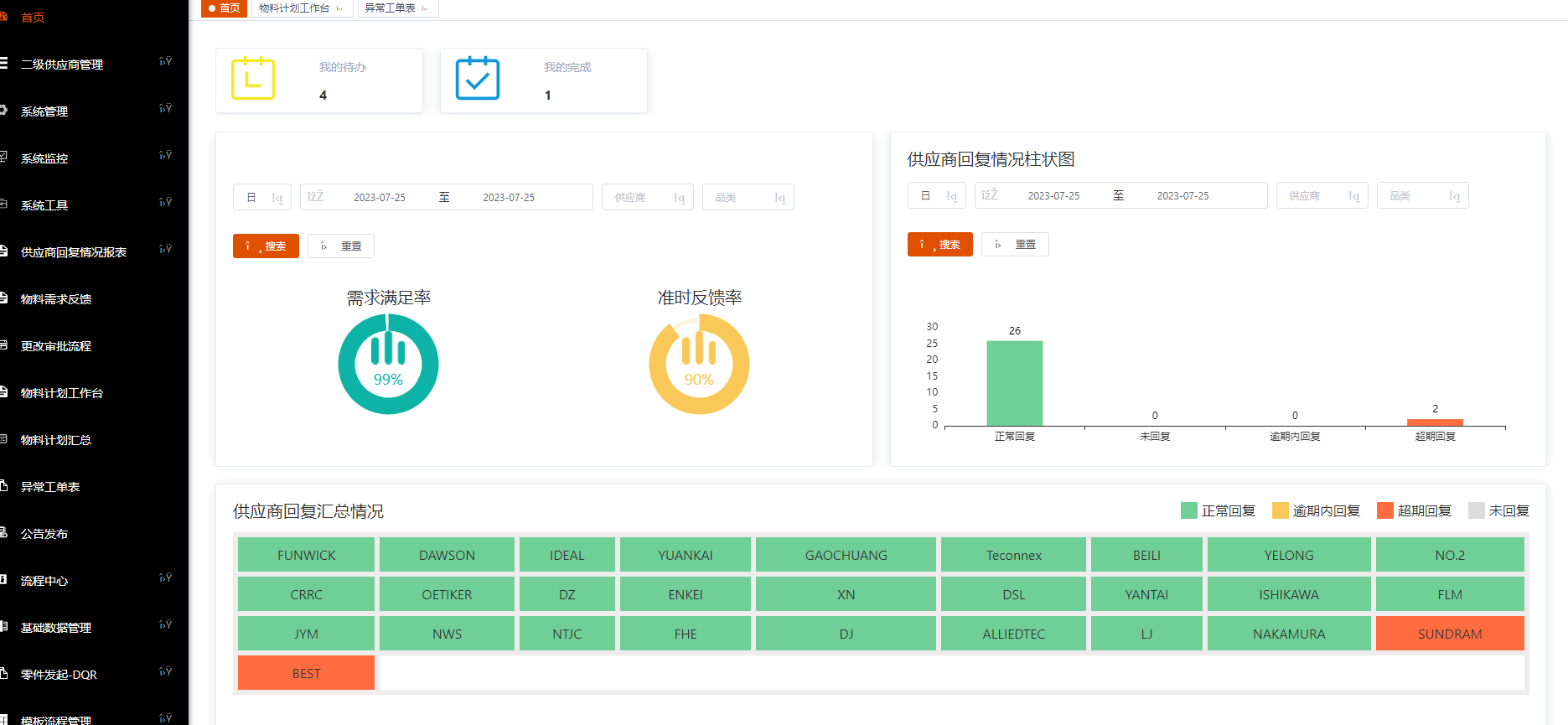Click the 供应商回复情况报表 document icon
The width and height of the screenshot is (1568, 725).
[x=3, y=251]
